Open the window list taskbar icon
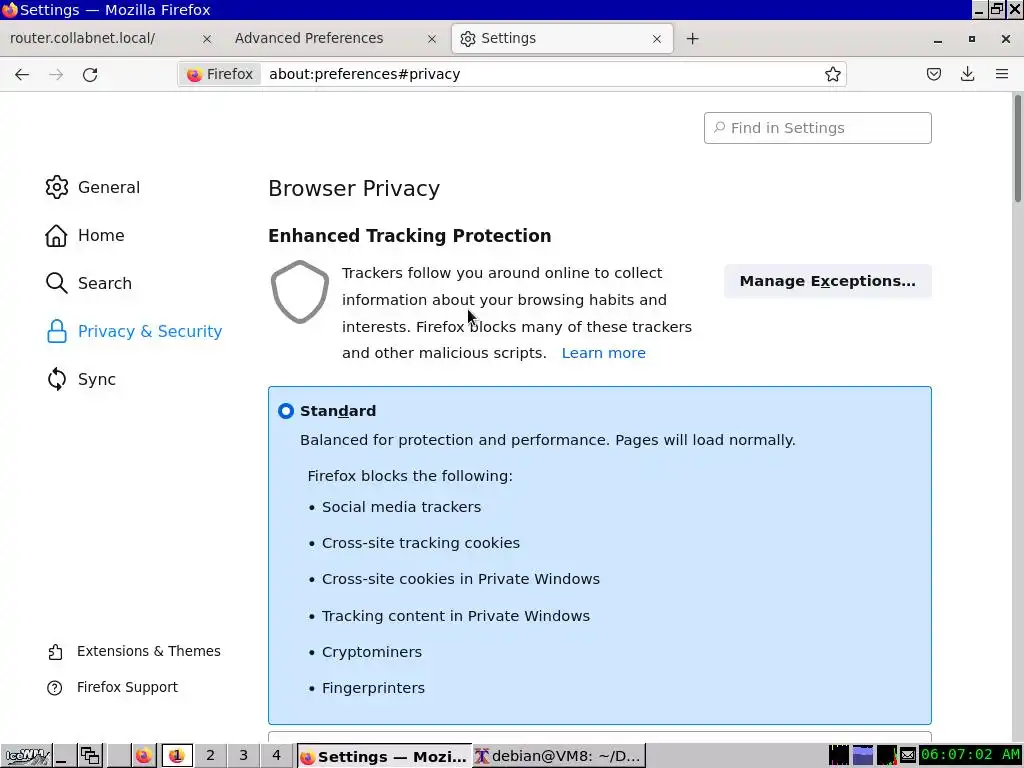Screen dimensions: 1024x768 (x=89, y=756)
